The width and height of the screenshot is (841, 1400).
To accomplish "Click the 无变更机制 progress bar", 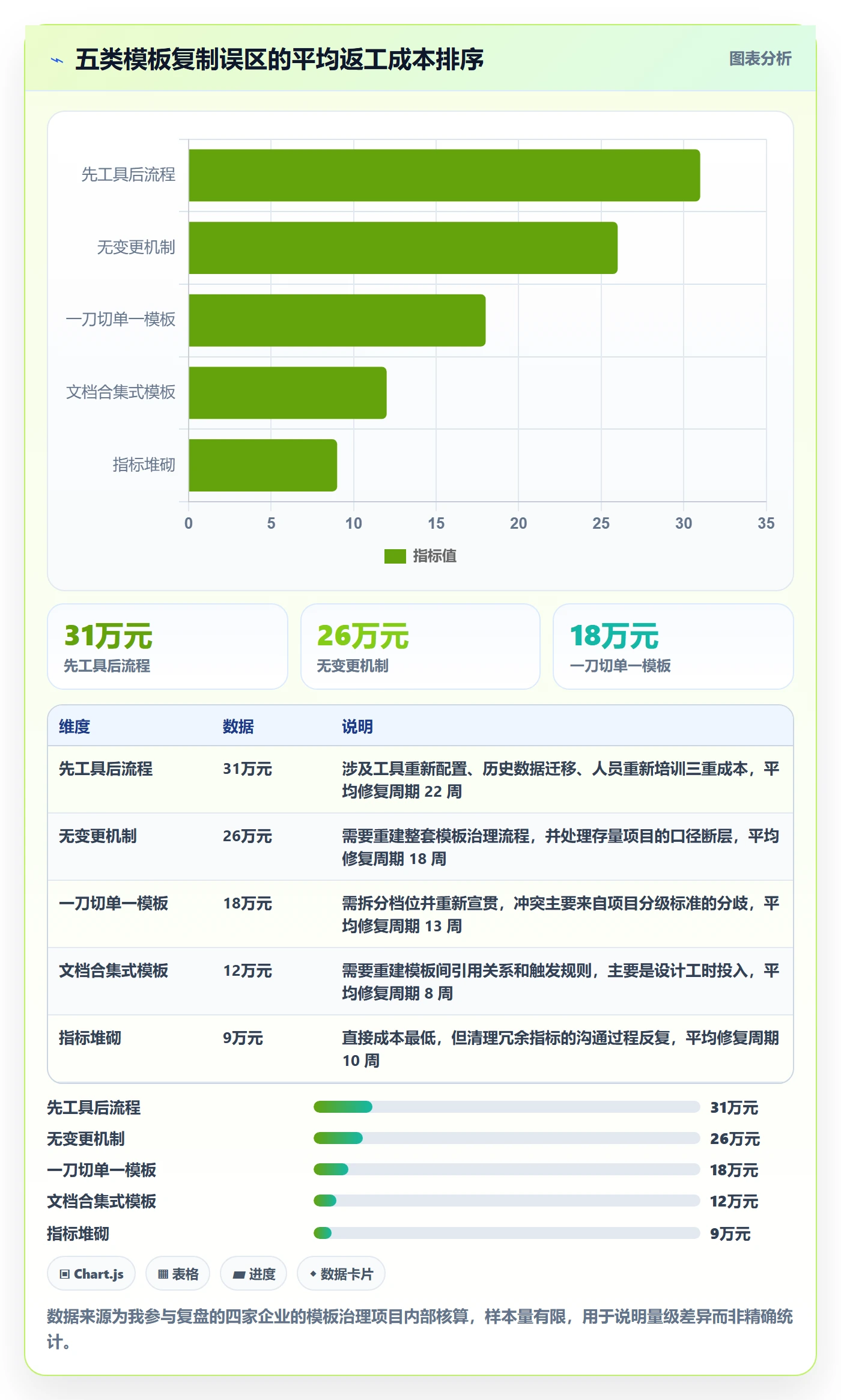I will (x=506, y=1138).
